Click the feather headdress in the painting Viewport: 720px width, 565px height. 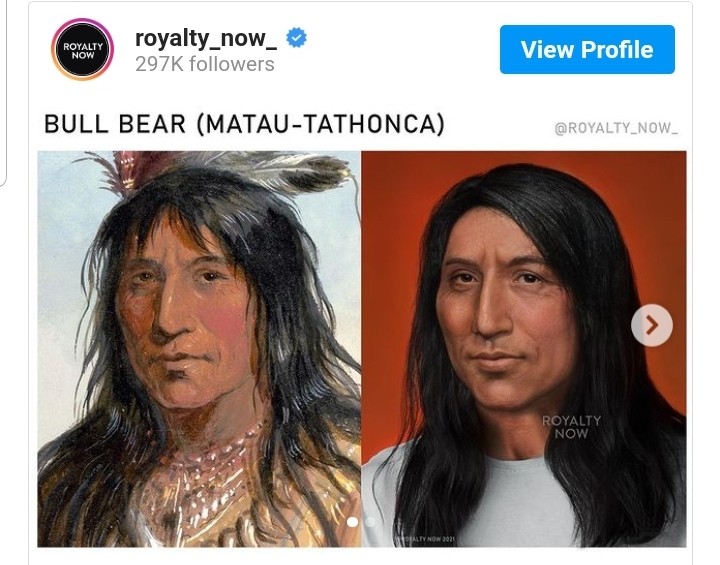(220, 170)
